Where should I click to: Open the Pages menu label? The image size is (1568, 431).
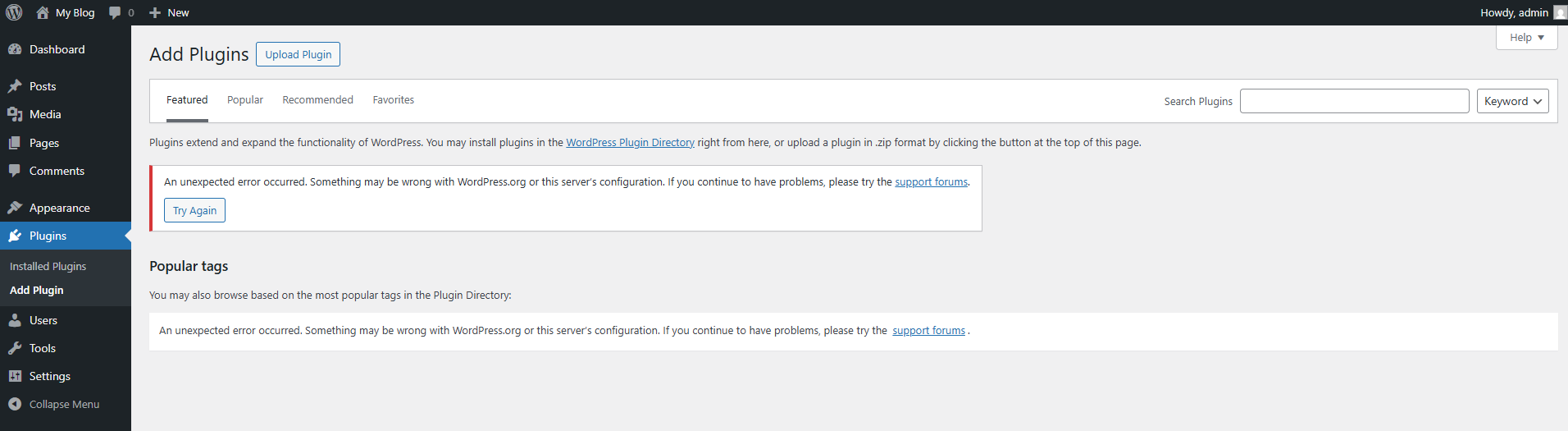coord(44,143)
